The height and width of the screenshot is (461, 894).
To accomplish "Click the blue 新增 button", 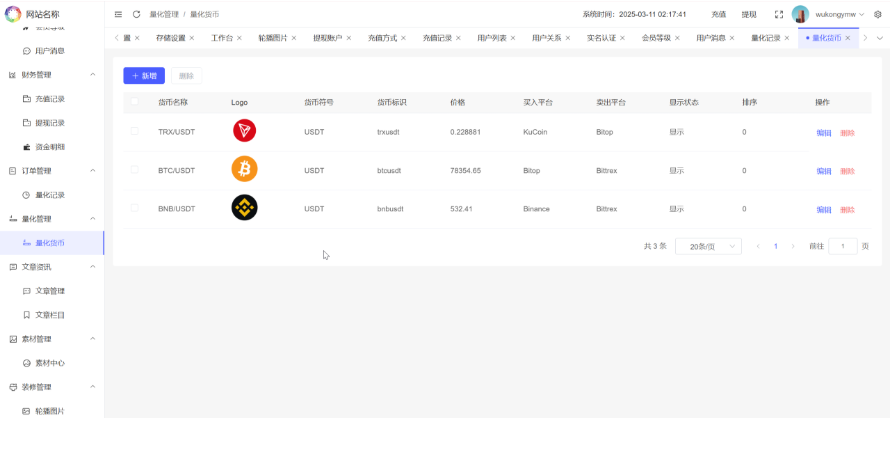I will [144, 76].
